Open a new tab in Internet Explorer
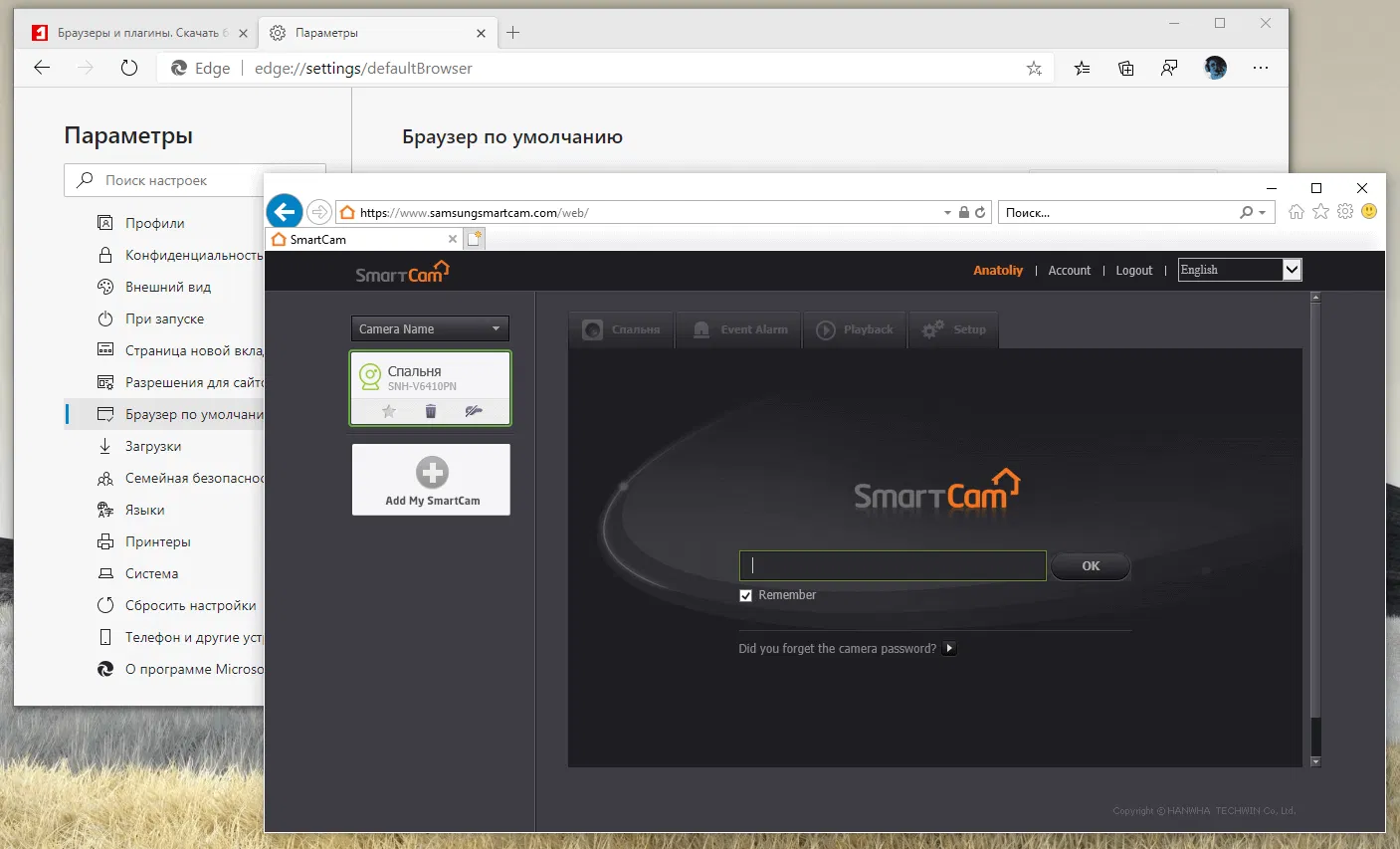The image size is (1400, 849). [476, 239]
